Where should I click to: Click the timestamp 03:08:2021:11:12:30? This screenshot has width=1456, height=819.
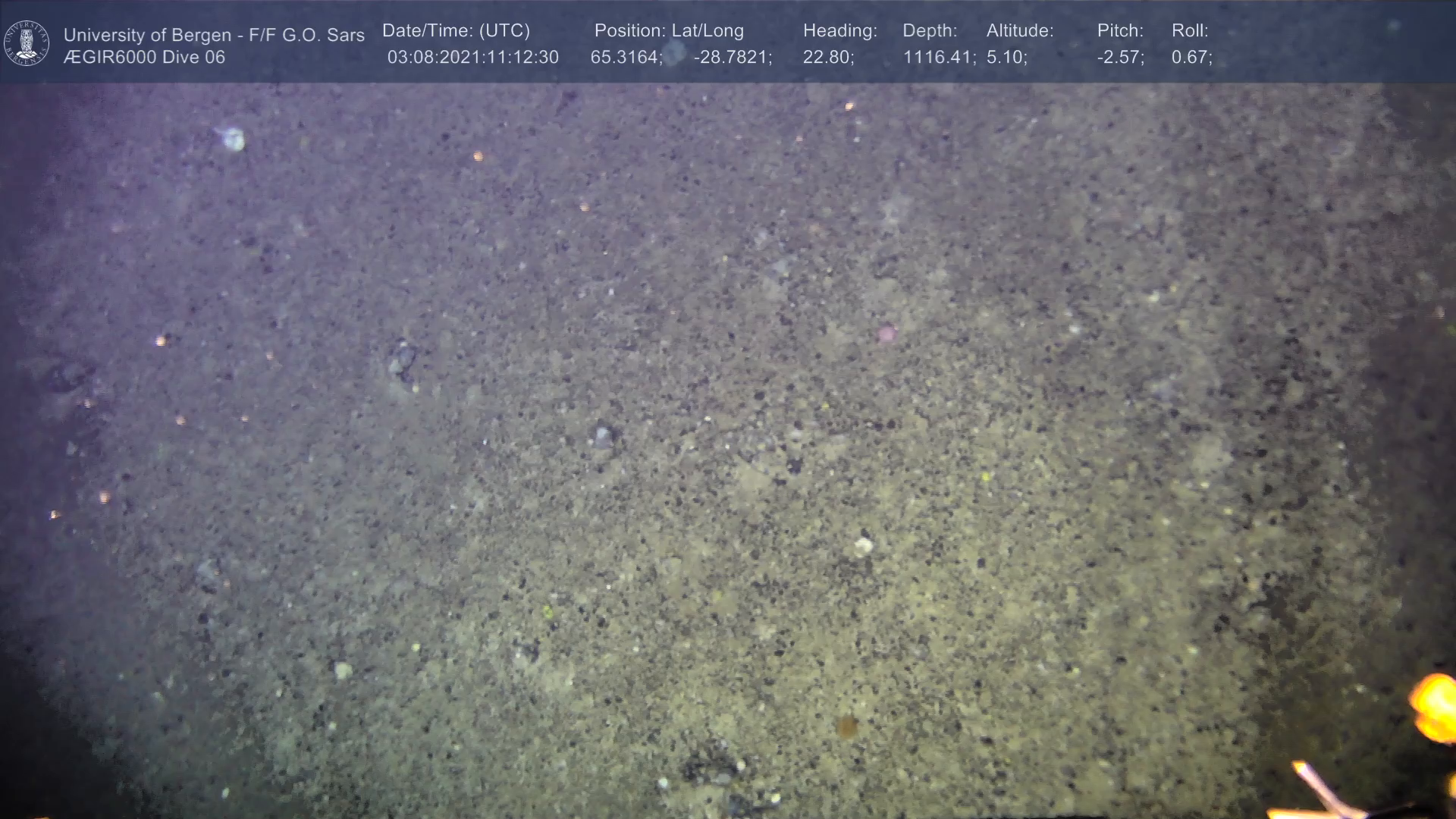[472, 58]
